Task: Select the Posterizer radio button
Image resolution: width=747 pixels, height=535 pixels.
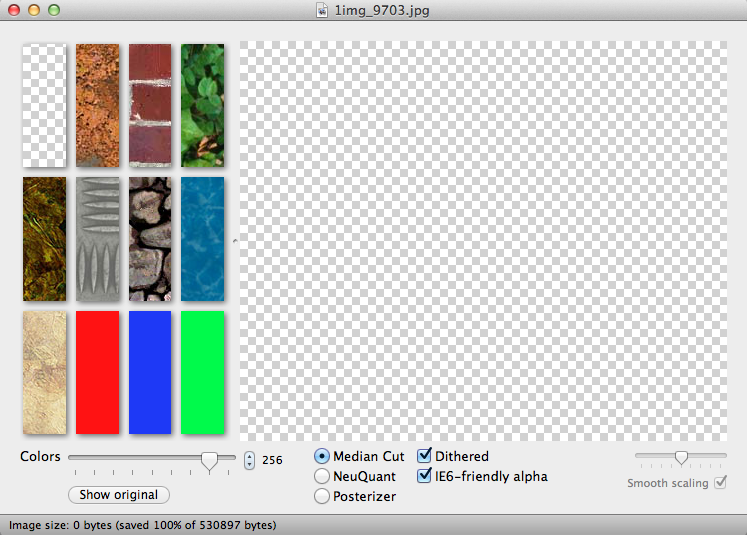Action: pyautogui.click(x=322, y=496)
